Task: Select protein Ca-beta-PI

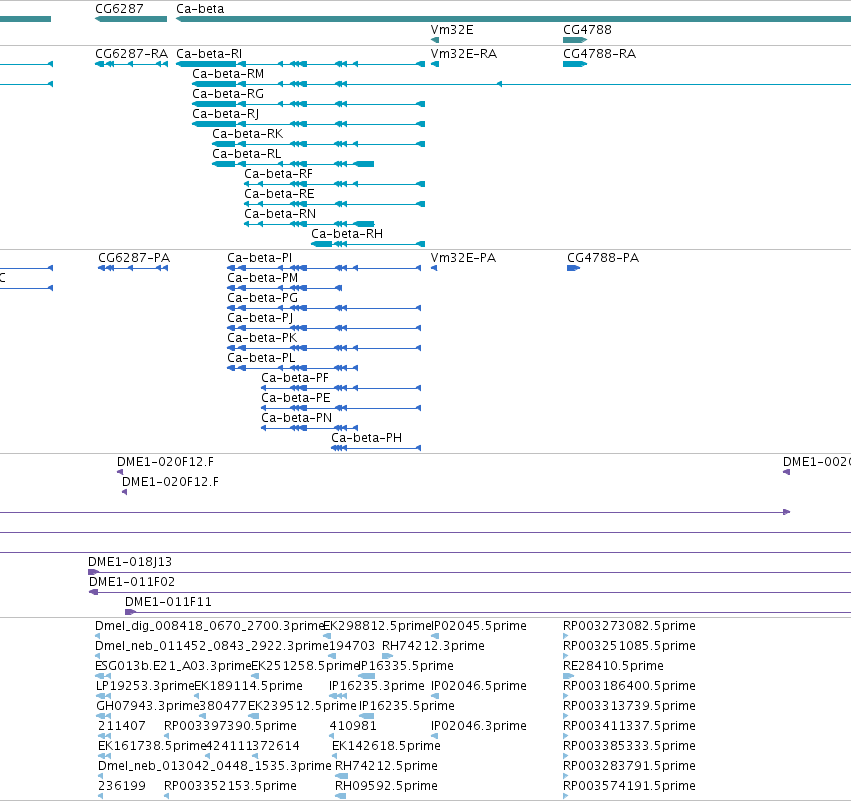Action: tap(259, 258)
